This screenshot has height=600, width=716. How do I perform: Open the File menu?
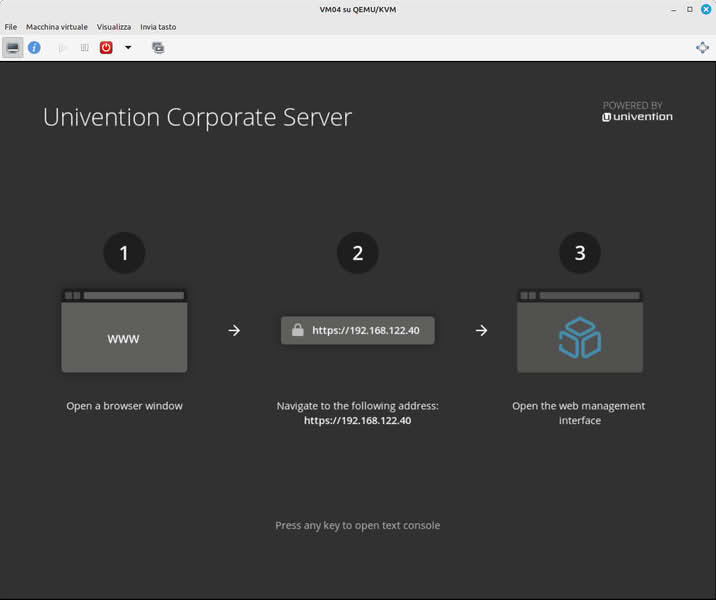tap(11, 27)
